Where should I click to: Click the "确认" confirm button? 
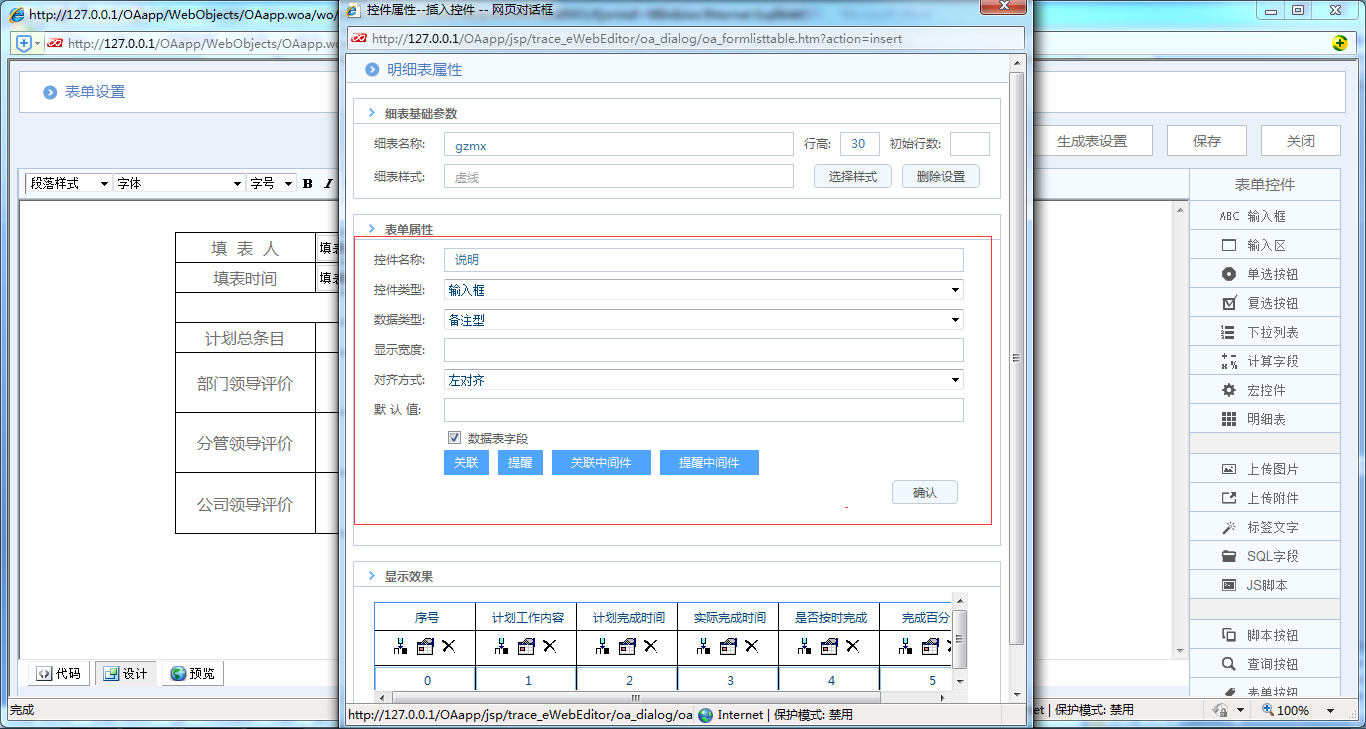[x=924, y=491]
